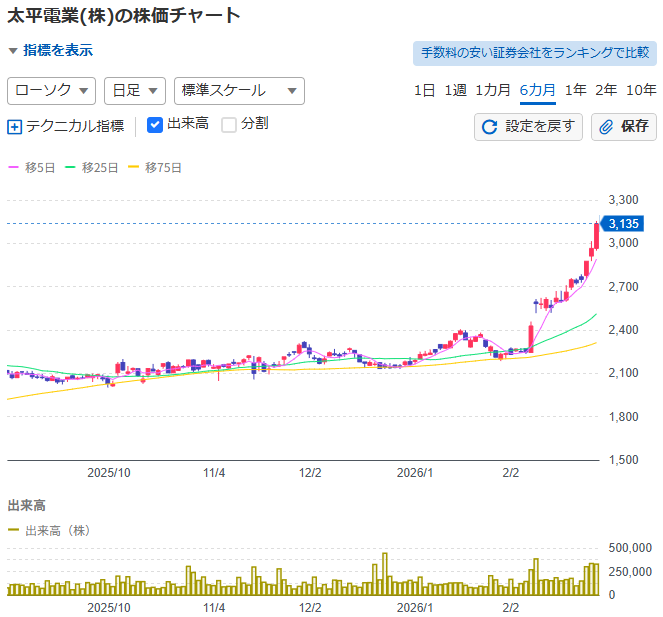This screenshot has width=663, height=617.
Task: Click the plus icon beside テクニカル指標
Action: [x=15, y=127]
